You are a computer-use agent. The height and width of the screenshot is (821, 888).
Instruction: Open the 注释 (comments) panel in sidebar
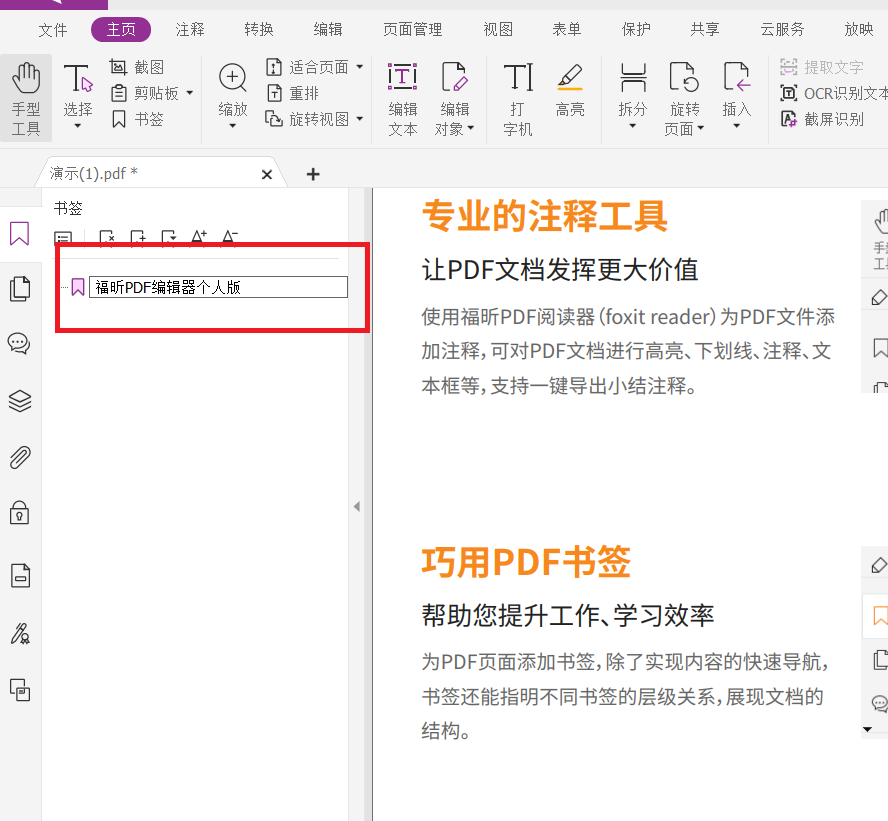coord(20,344)
